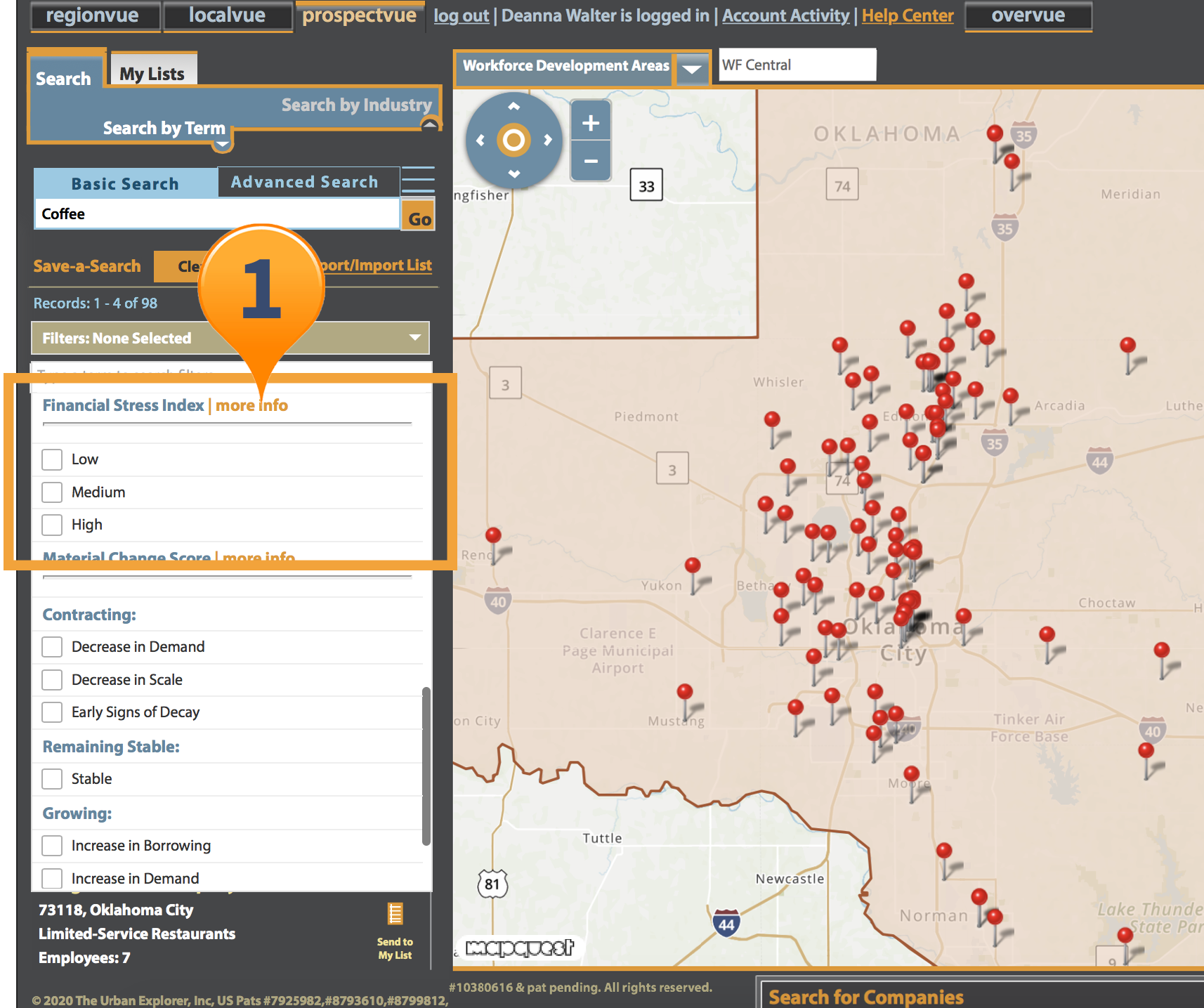This screenshot has height=1008, width=1204.
Task: Click the Save-a-Search link
Action: click(x=87, y=266)
